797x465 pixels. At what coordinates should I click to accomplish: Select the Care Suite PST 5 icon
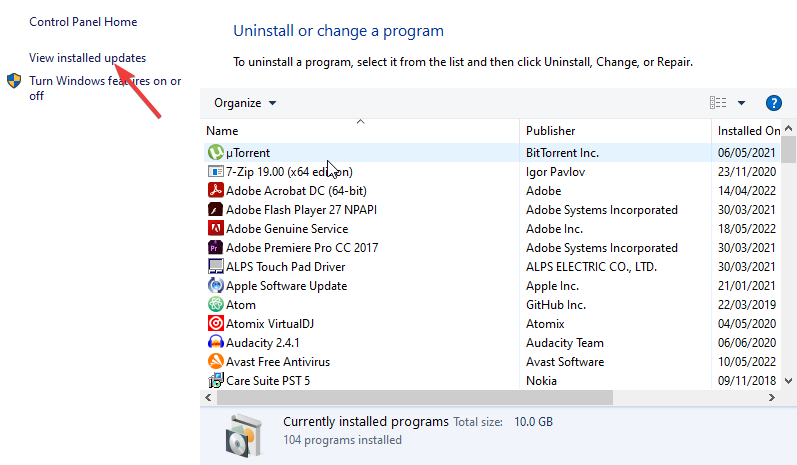point(216,380)
